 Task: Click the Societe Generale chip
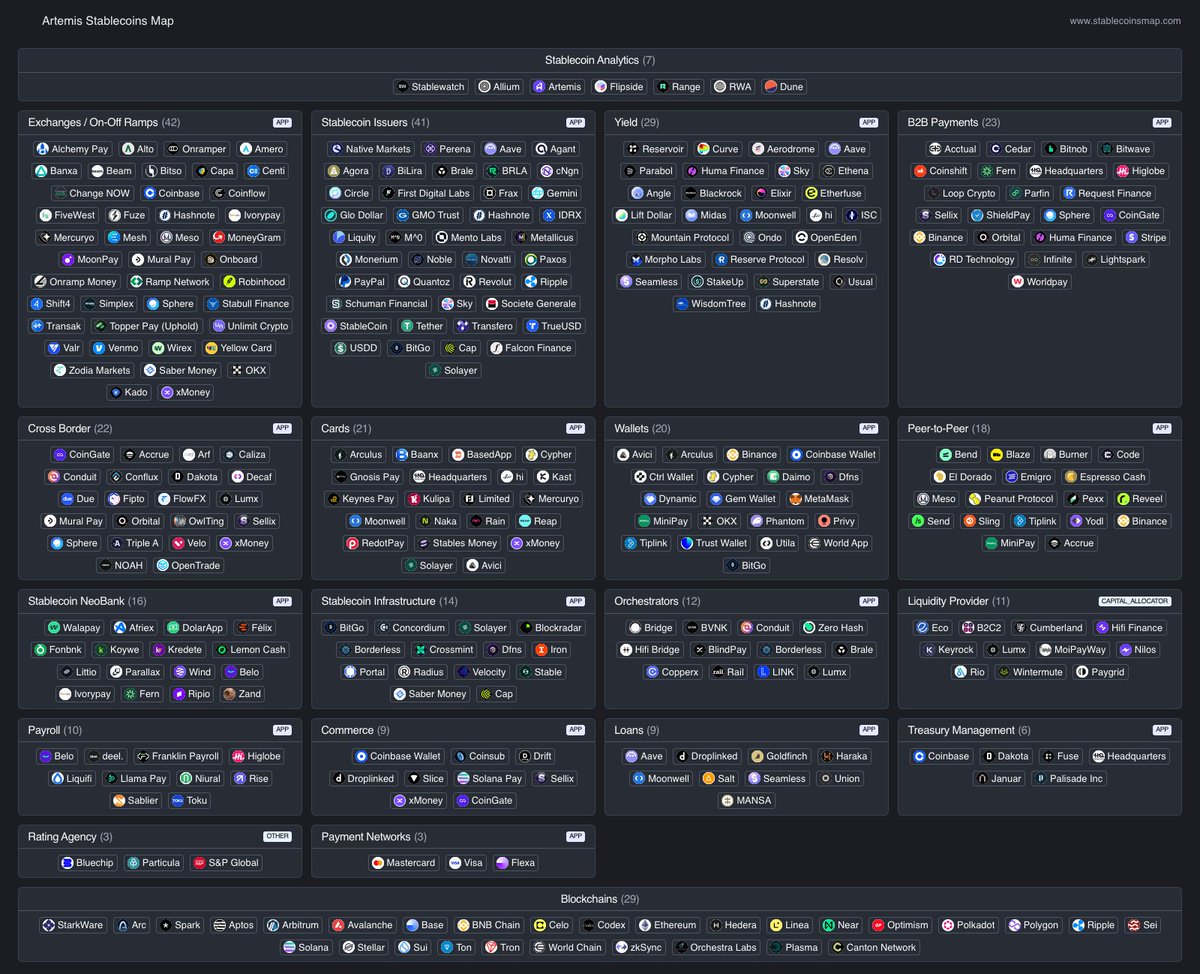531,304
